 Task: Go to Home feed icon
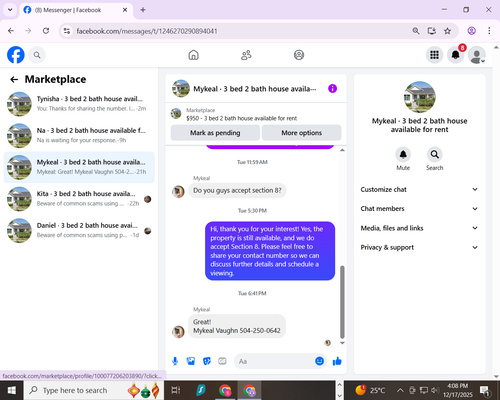(193, 55)
